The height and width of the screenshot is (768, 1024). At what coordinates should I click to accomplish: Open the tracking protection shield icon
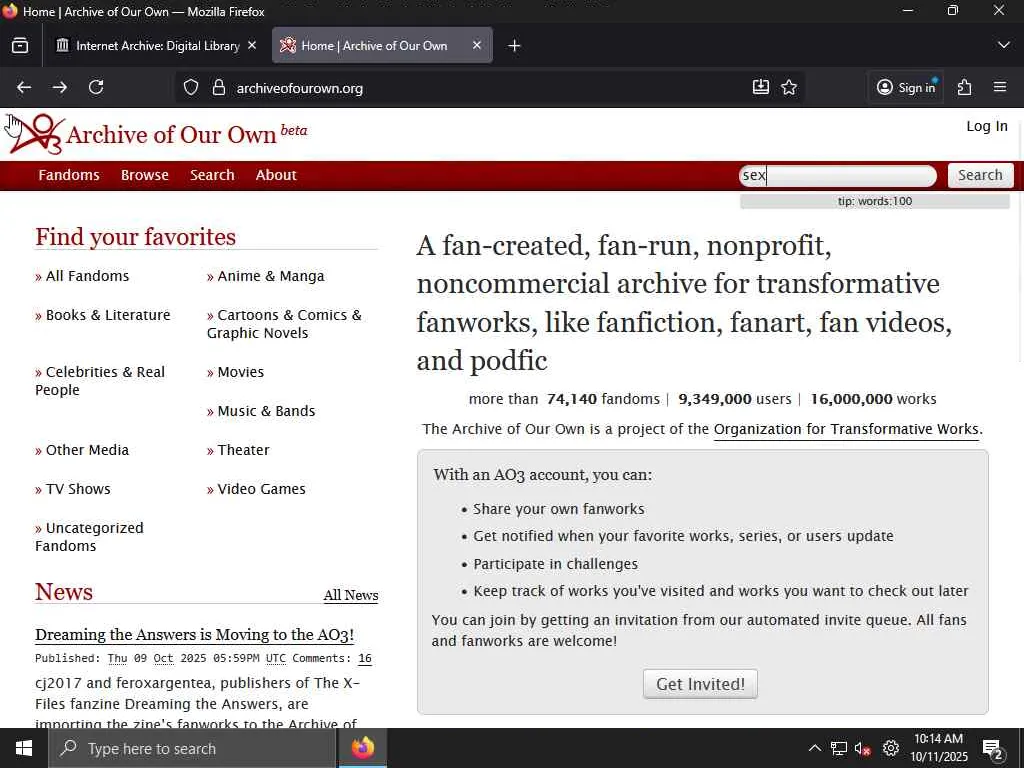(191, 88)
